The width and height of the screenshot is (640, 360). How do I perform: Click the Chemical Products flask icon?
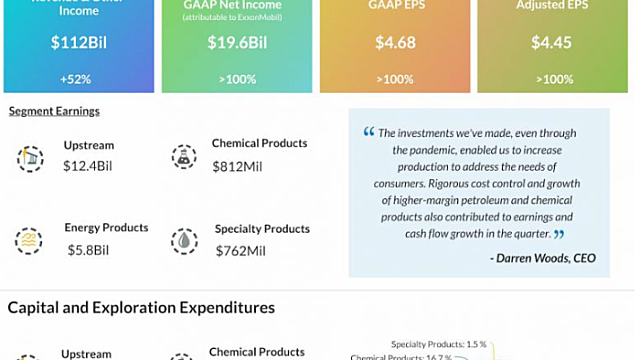tap(184, 157)
